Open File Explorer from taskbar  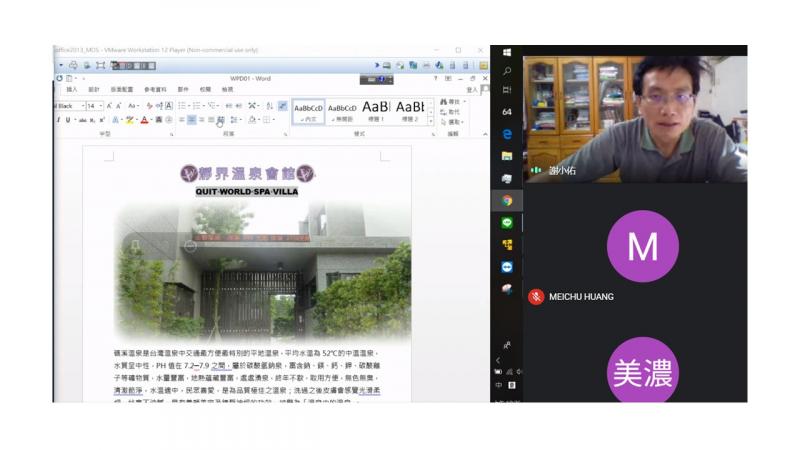pos(507,156)
